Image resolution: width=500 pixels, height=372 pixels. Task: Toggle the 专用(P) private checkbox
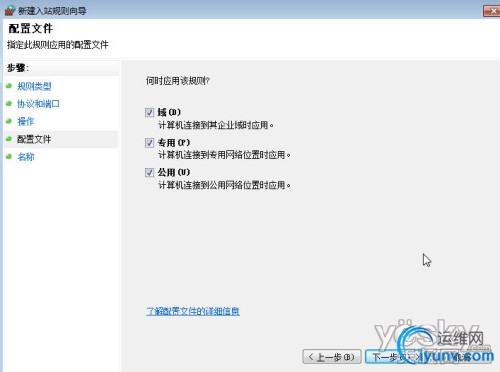149,143
